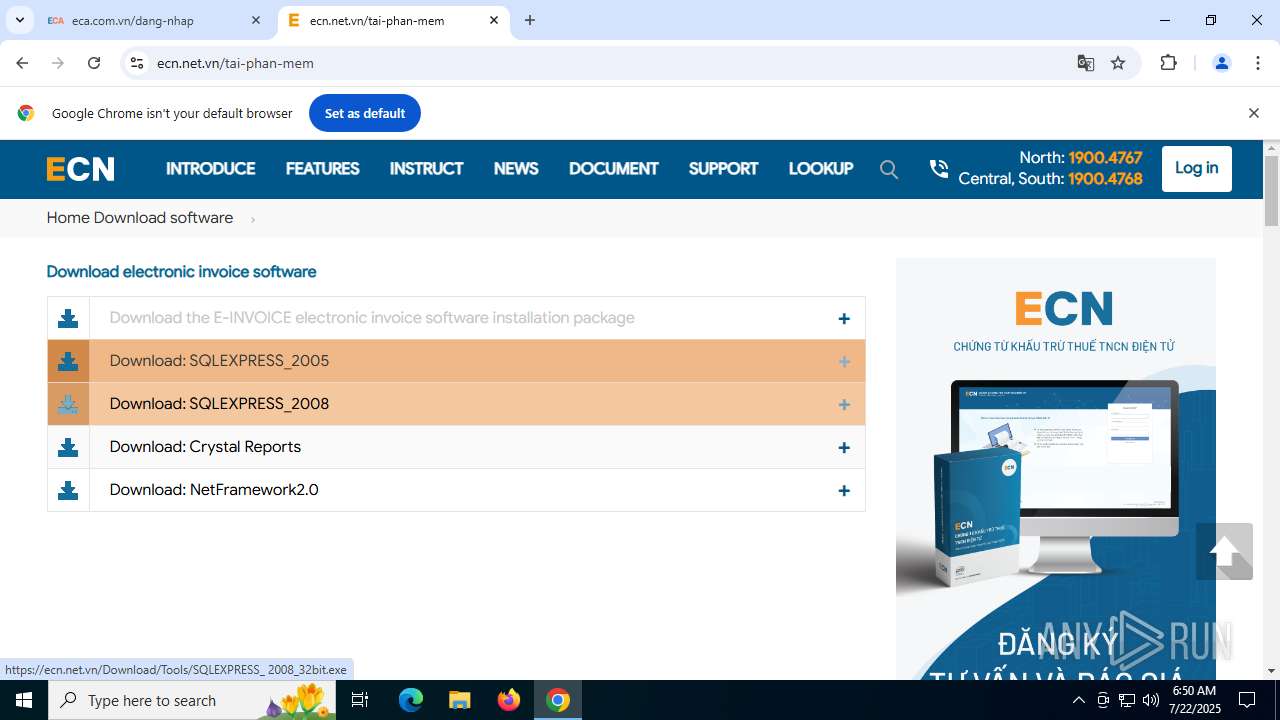Open the notification center icon

point(1247,700)
